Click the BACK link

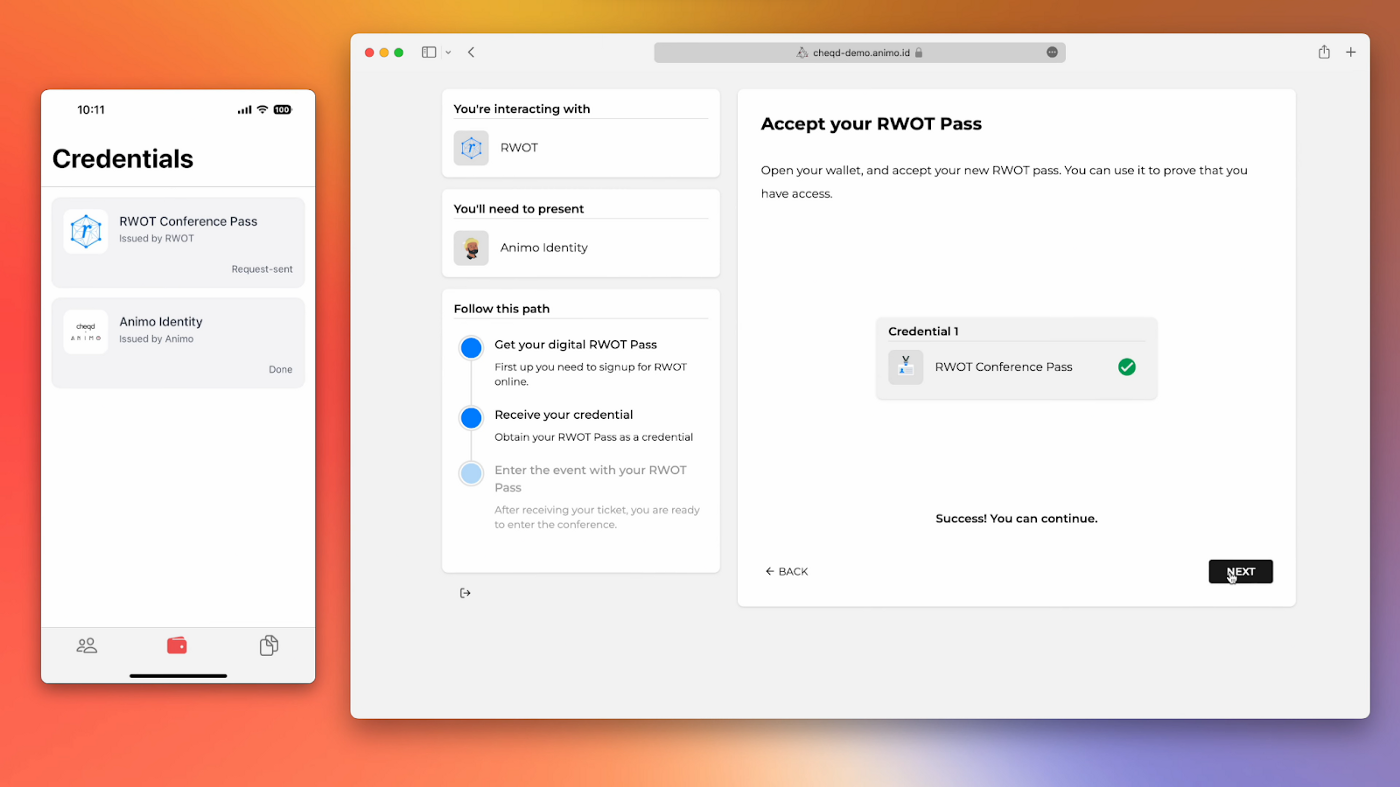point(787,572)
